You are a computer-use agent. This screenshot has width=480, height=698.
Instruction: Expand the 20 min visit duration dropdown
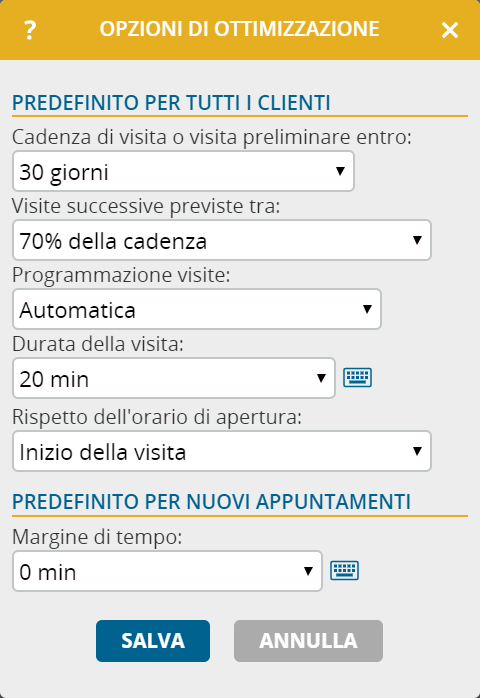pos(174,378)
